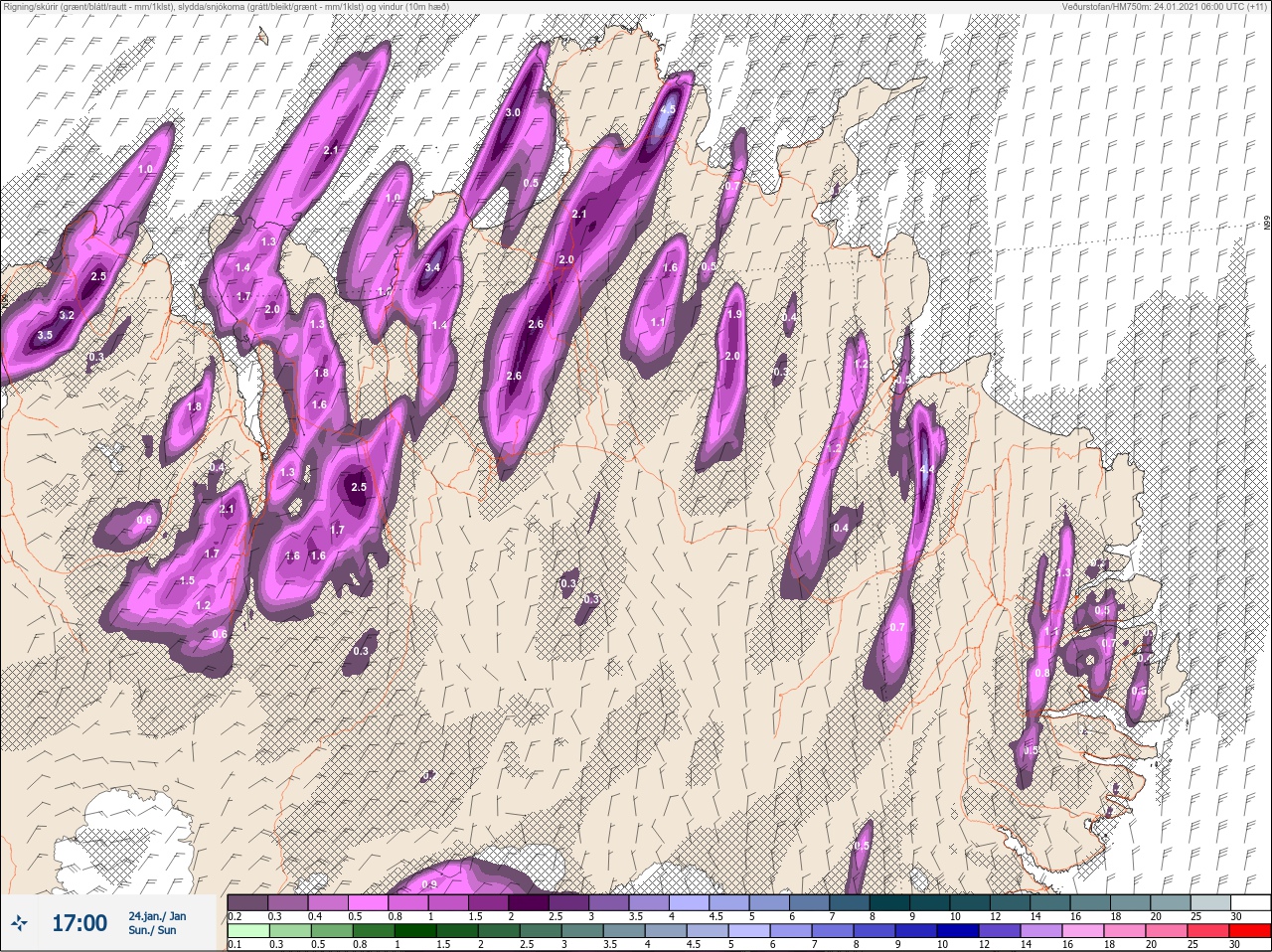
Task: Click the 4.4 precipitation peak value
Action: pyautogui.click(x=927, y=469)
